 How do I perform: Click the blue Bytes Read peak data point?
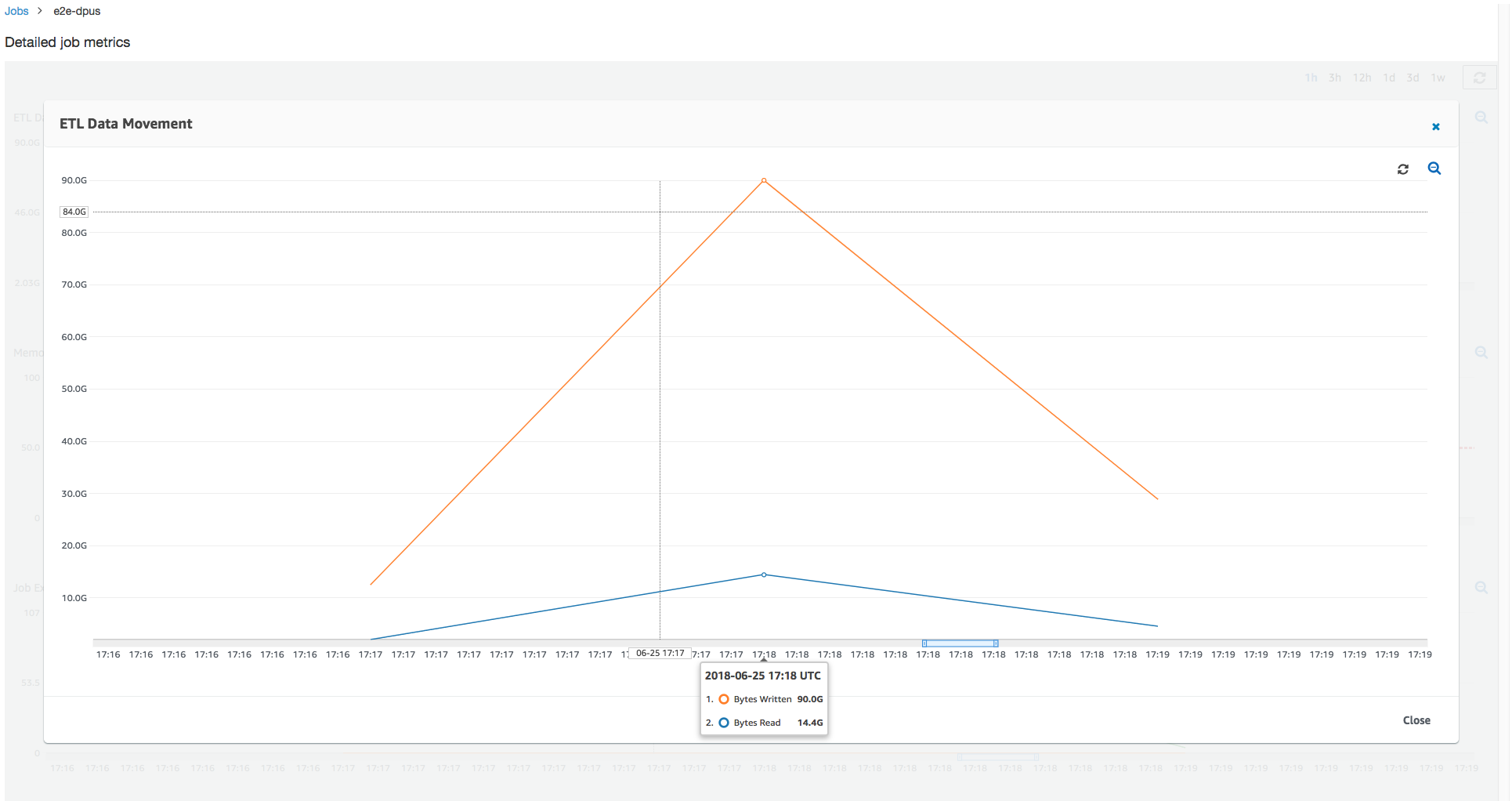[764, 574]
